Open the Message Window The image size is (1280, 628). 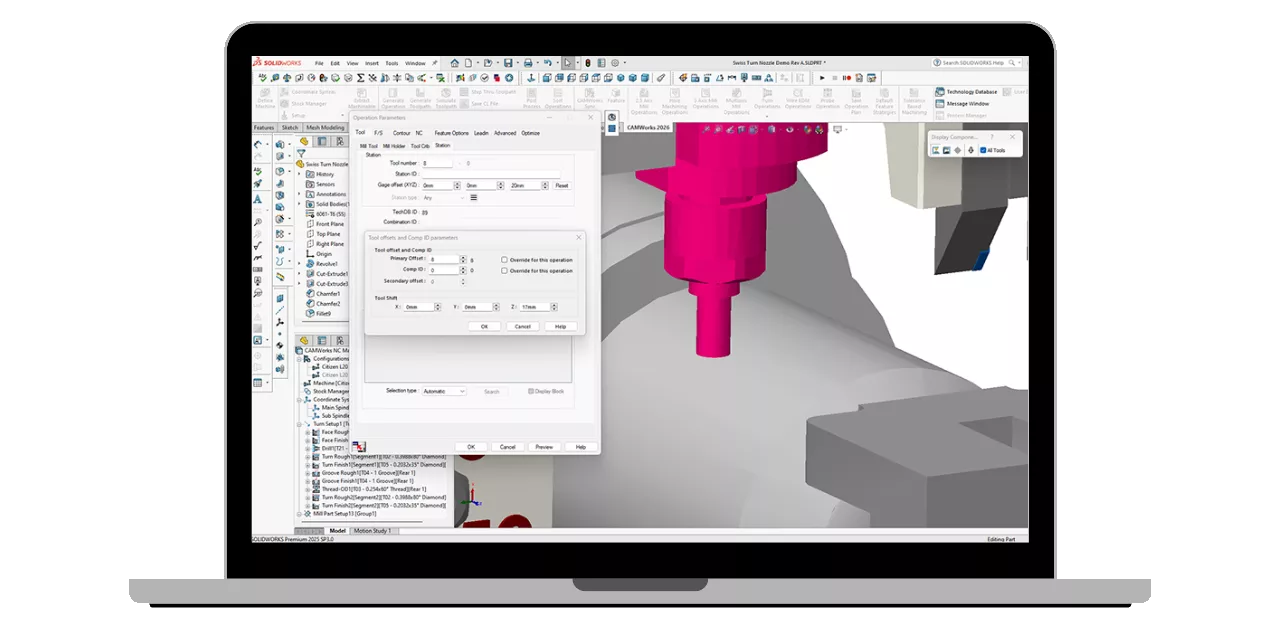click(962, 104)
